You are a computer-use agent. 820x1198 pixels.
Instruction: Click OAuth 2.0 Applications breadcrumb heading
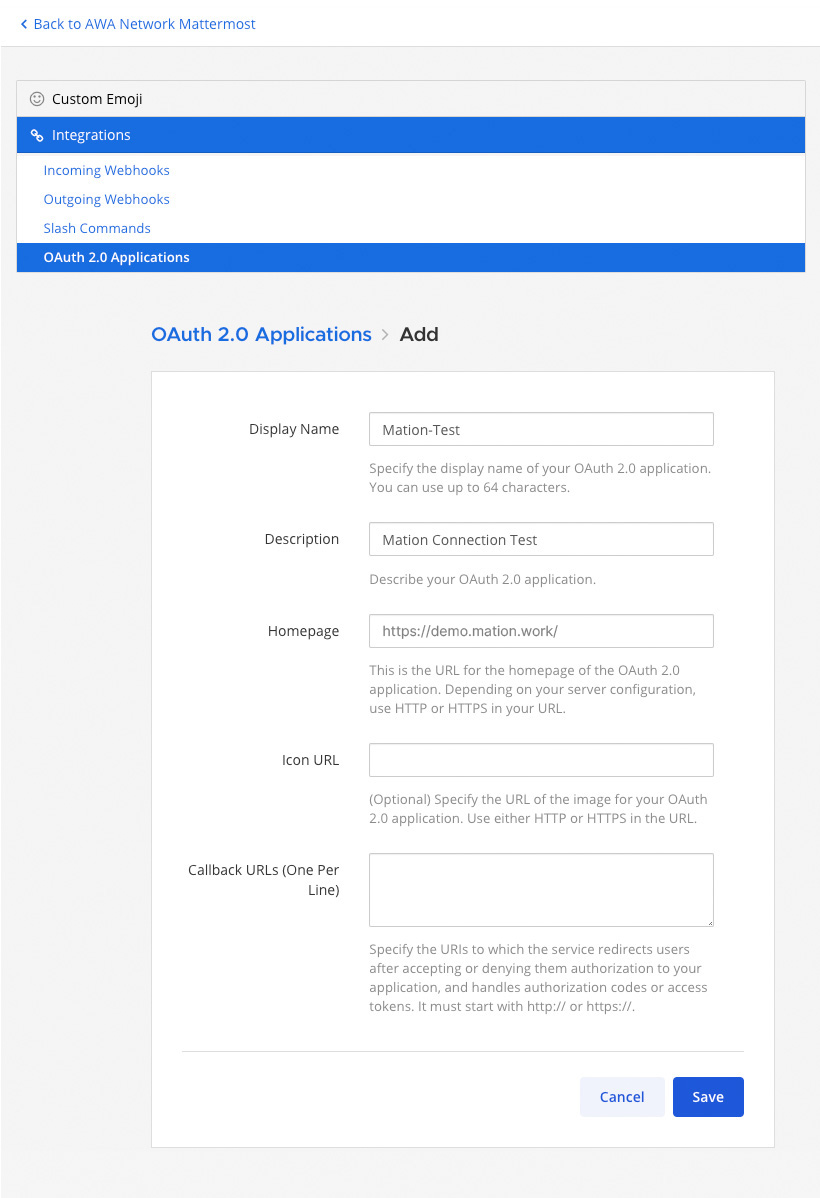coord(261,335)
